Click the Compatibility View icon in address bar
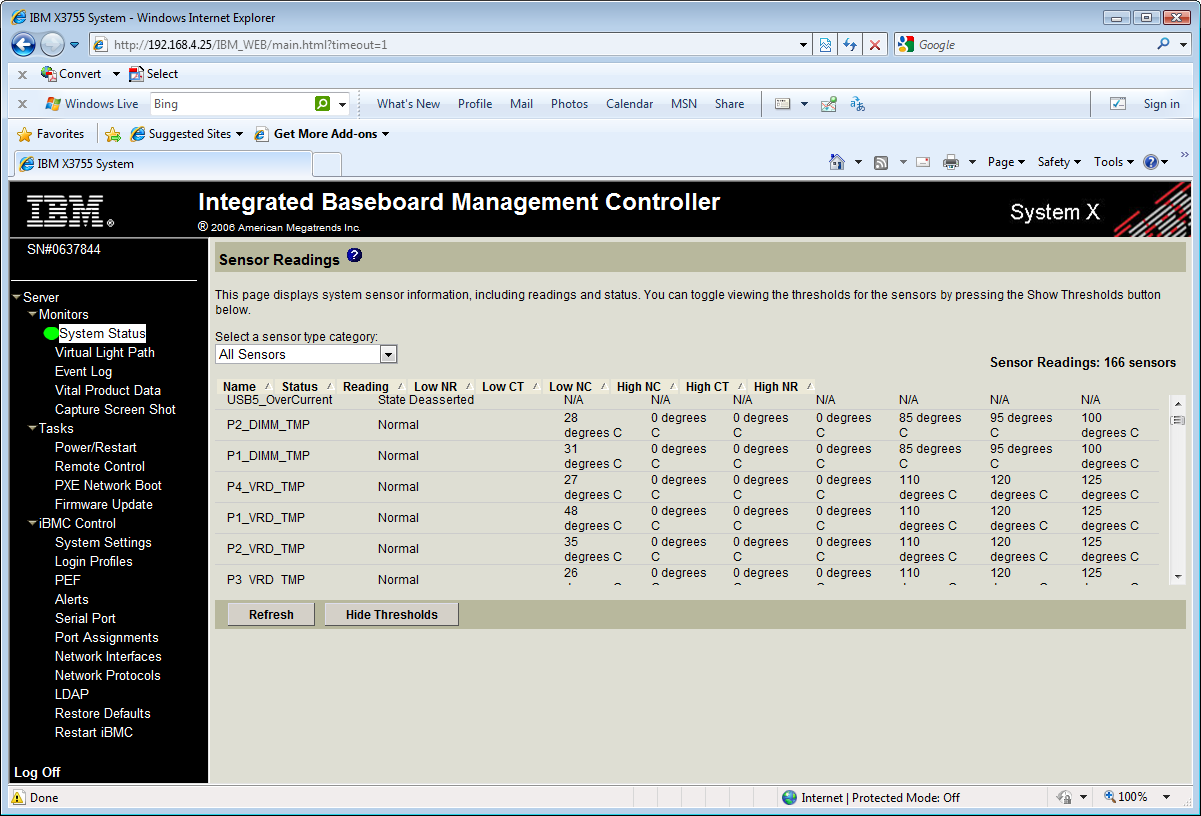Image resolution: width=1201 pixels, height=816 pixels. coord(825,45)
